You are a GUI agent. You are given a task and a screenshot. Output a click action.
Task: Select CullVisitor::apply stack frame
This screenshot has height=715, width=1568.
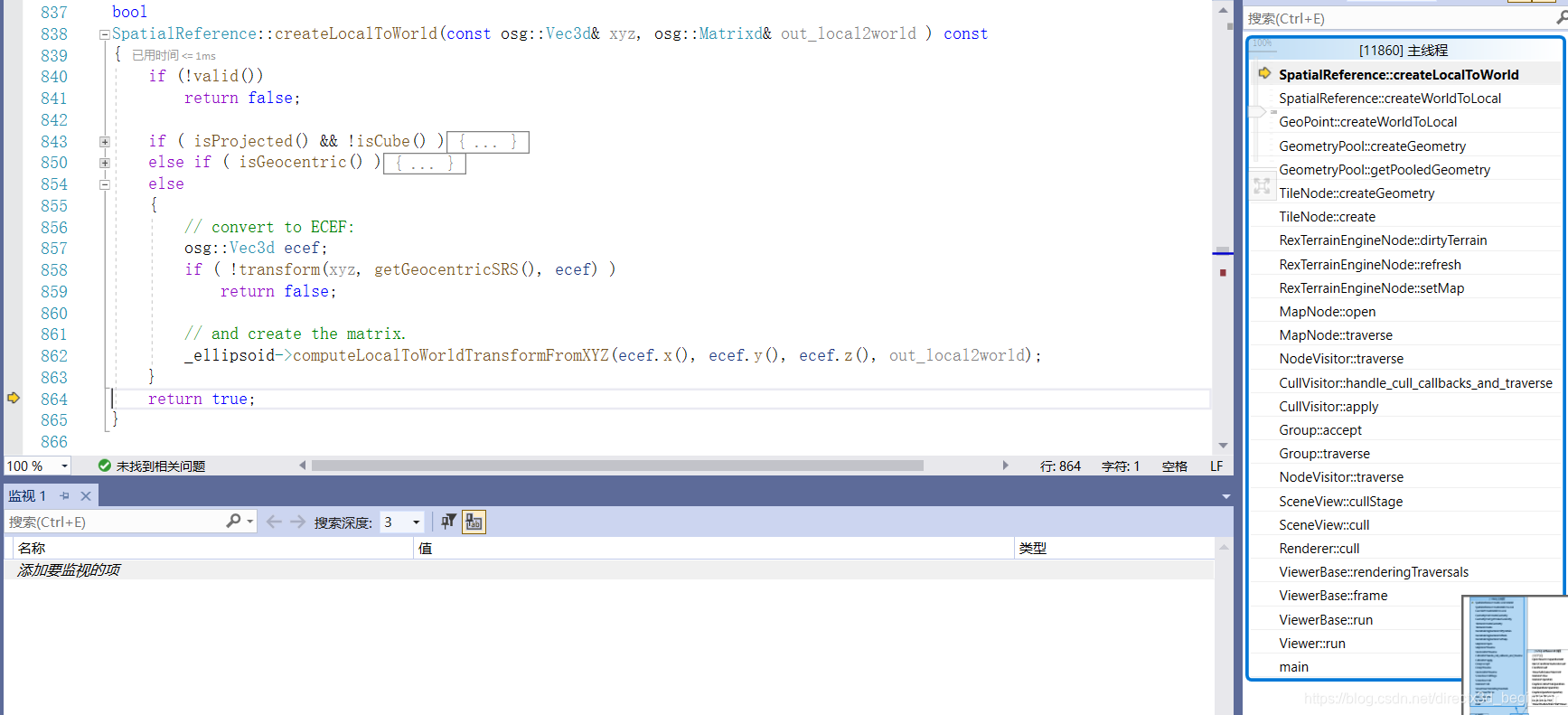(x=1328, y=406)
